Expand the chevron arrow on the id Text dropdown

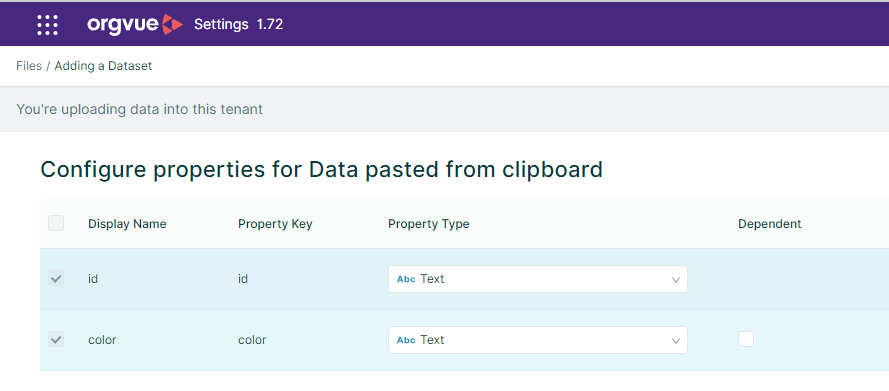coord(675,279)
